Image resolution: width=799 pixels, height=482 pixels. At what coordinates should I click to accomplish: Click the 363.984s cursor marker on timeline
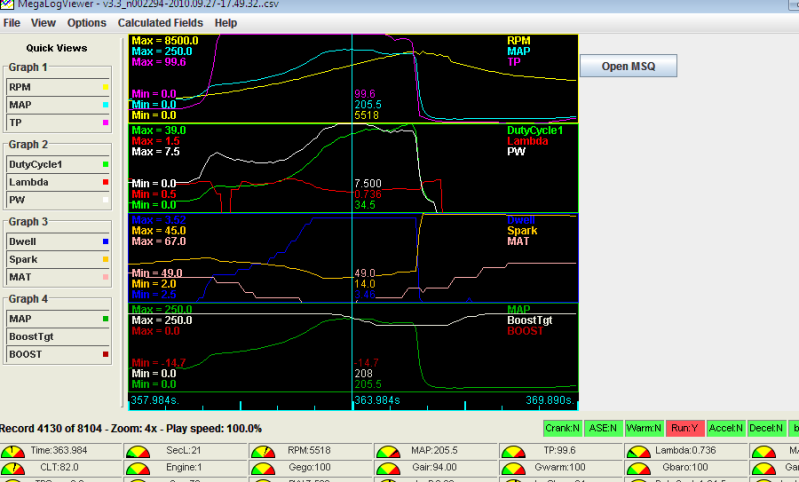click(376, 400)
